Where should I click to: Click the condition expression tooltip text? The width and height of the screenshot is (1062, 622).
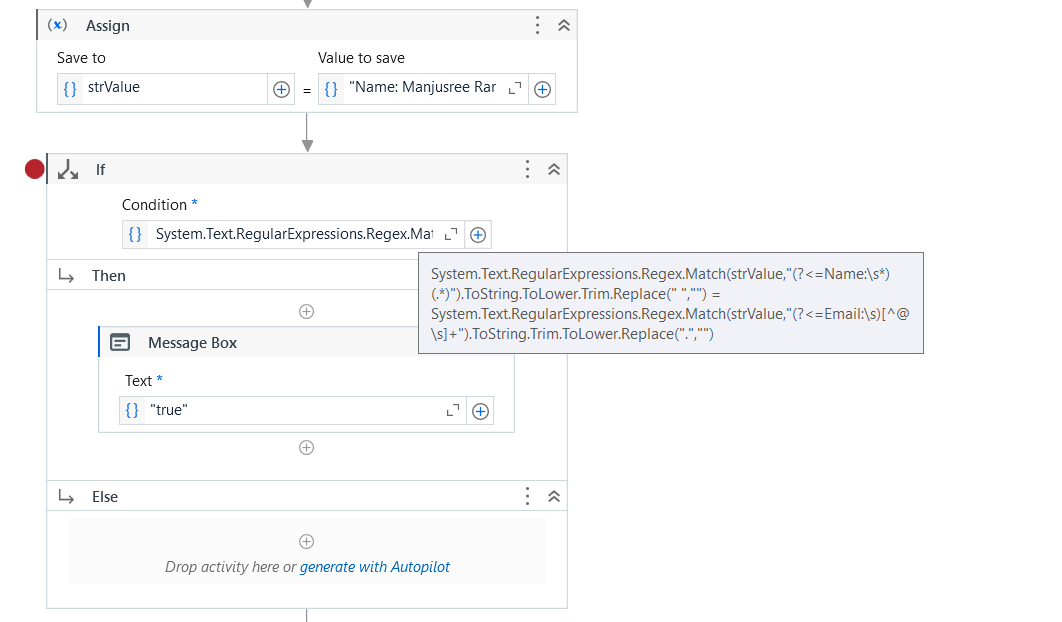(x=670, y=304)
